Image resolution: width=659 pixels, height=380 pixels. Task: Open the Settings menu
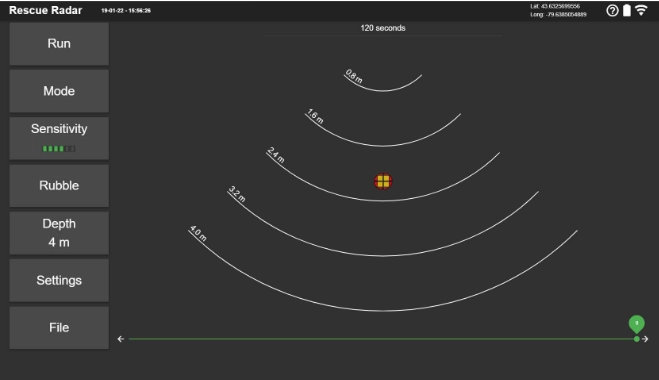(59, 280)
